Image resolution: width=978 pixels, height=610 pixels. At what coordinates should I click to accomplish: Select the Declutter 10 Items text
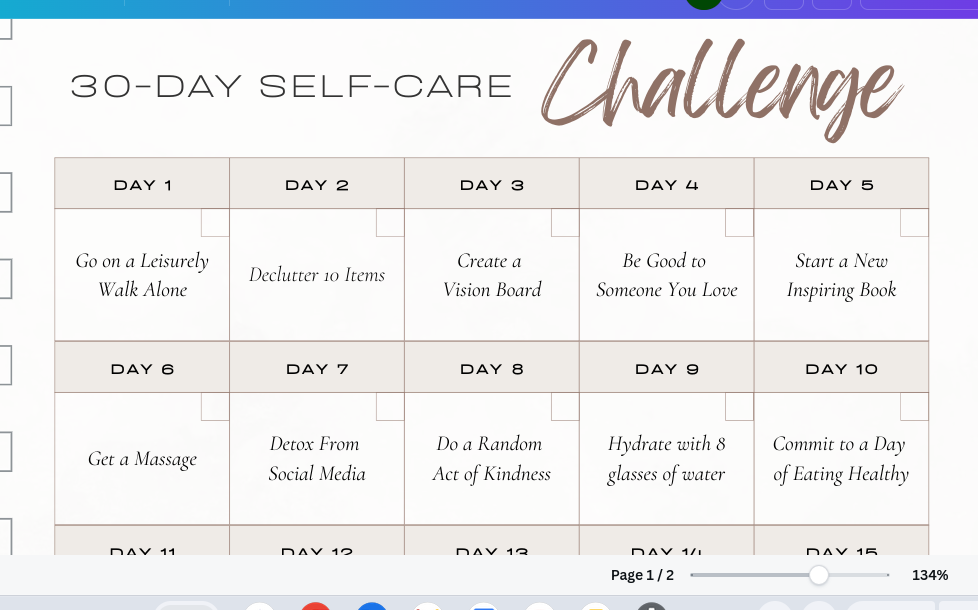click(x=317, y=275)
